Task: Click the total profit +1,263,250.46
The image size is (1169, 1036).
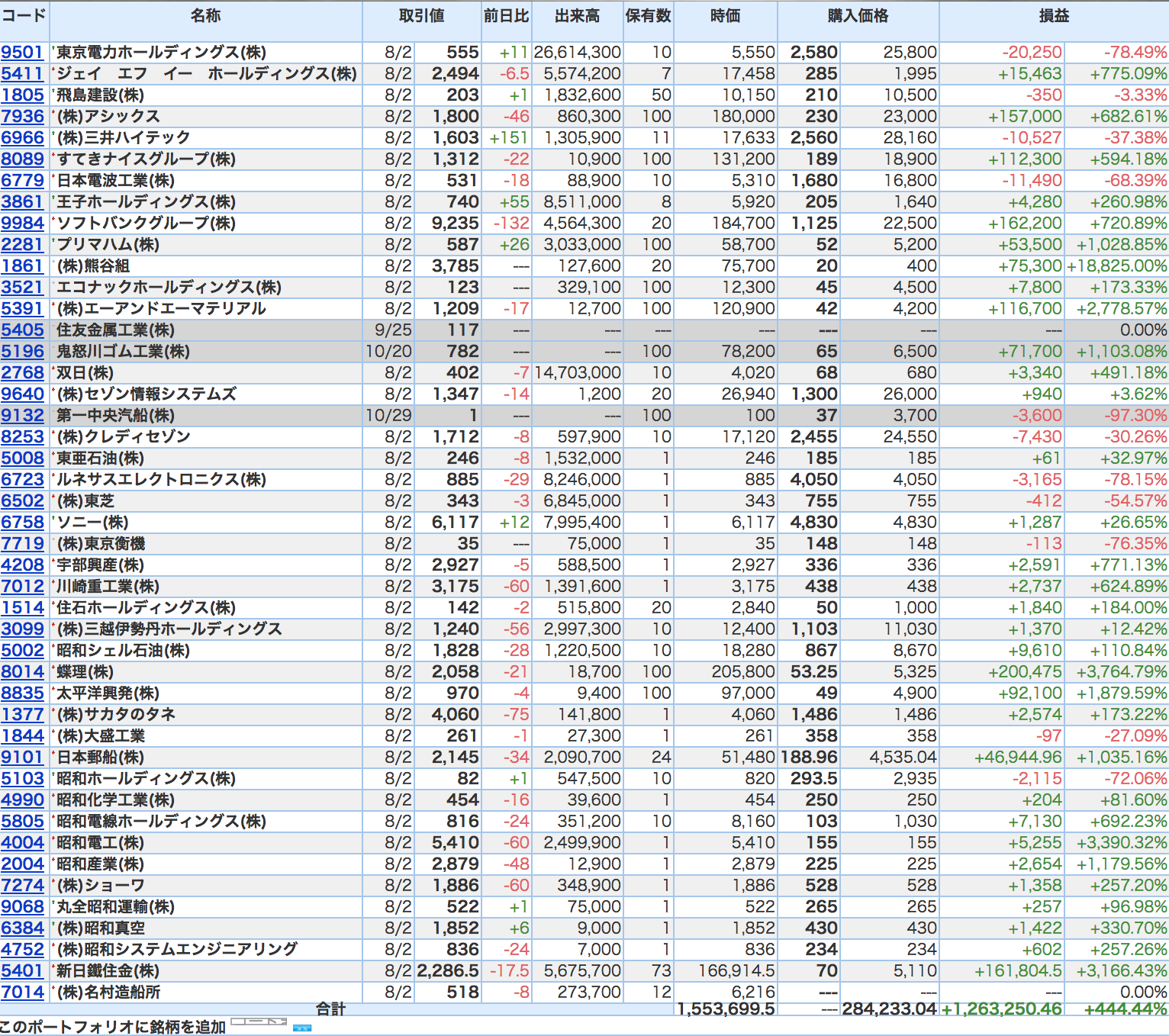Action: click(x=1002, y=1009)
